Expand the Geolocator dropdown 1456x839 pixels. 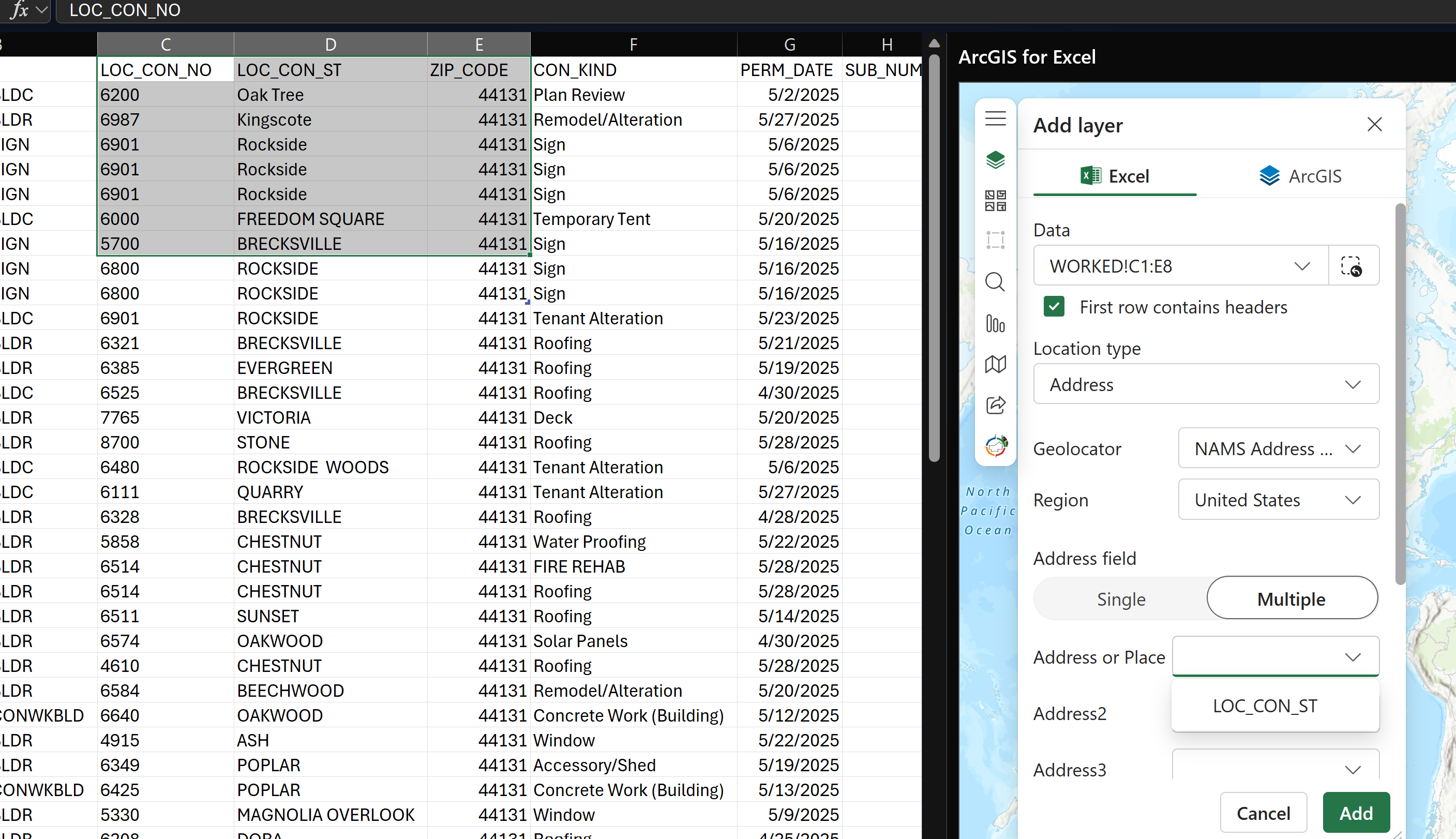pos(1278,448)
